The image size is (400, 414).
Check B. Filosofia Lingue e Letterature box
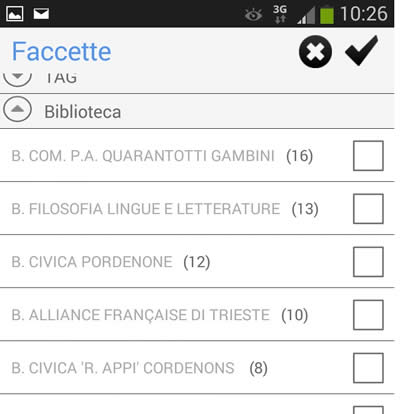tap(368, 209)
